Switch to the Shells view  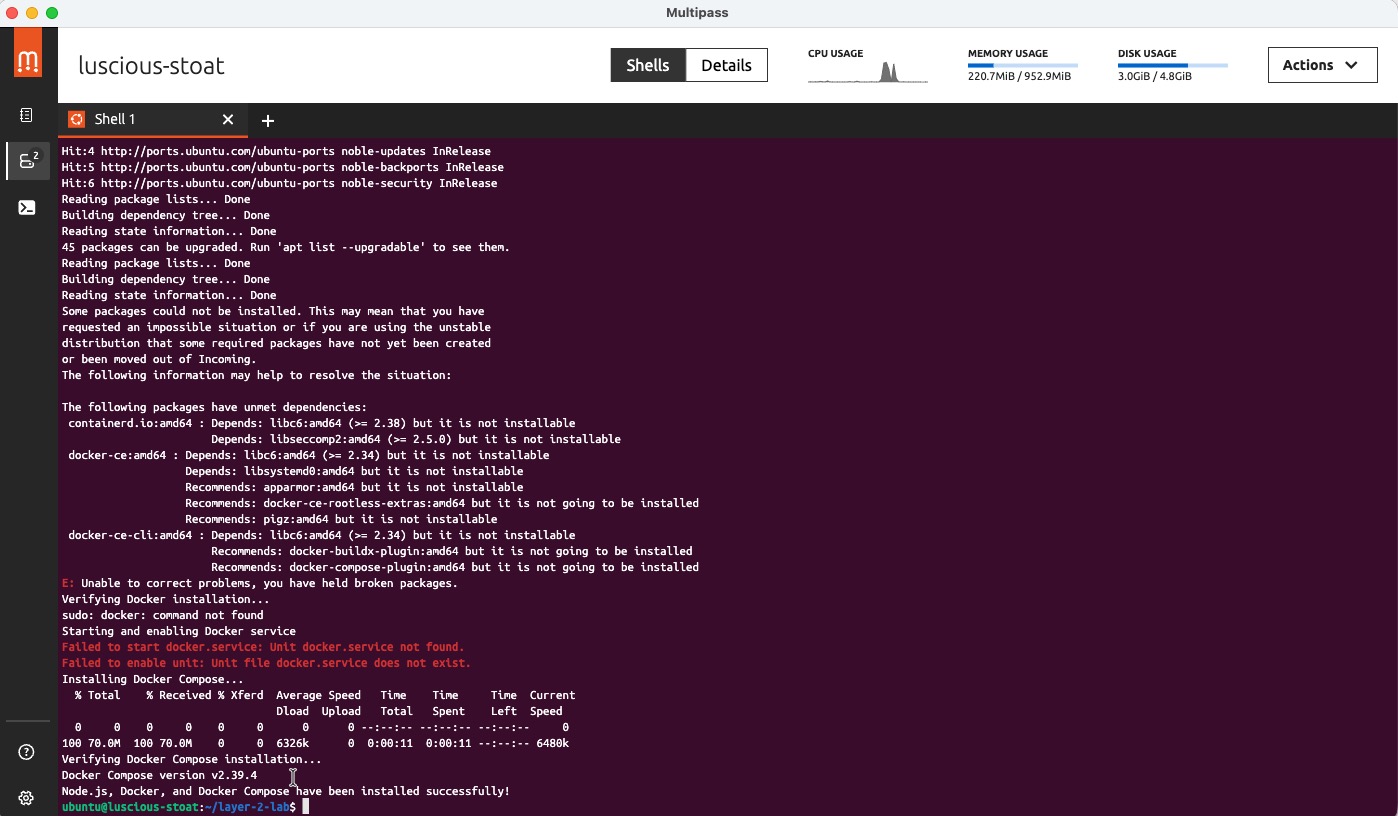click(x=647, y=65)
